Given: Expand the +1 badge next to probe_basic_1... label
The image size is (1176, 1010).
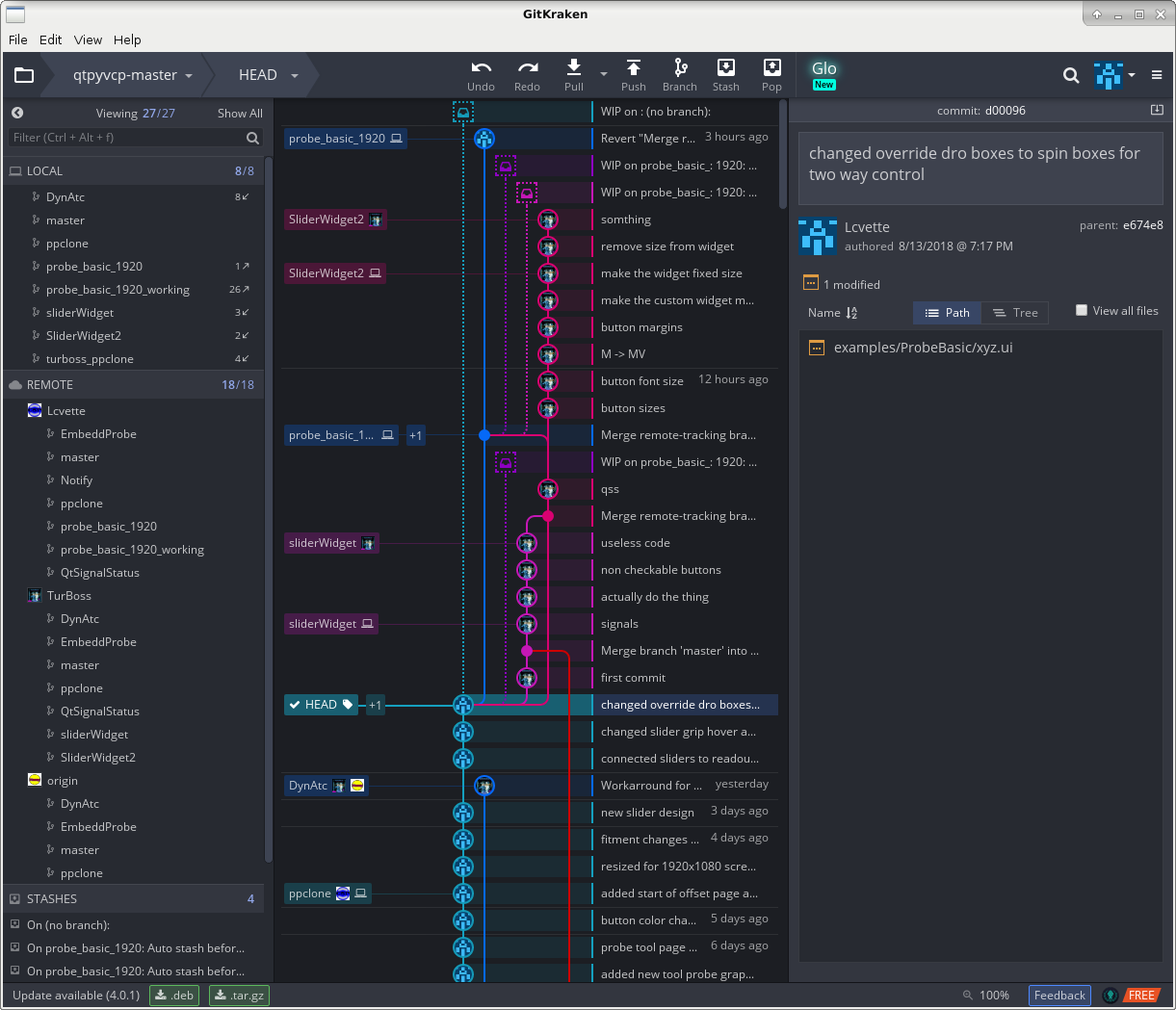Looking at the screenshot, I should (x=415, y=435).
